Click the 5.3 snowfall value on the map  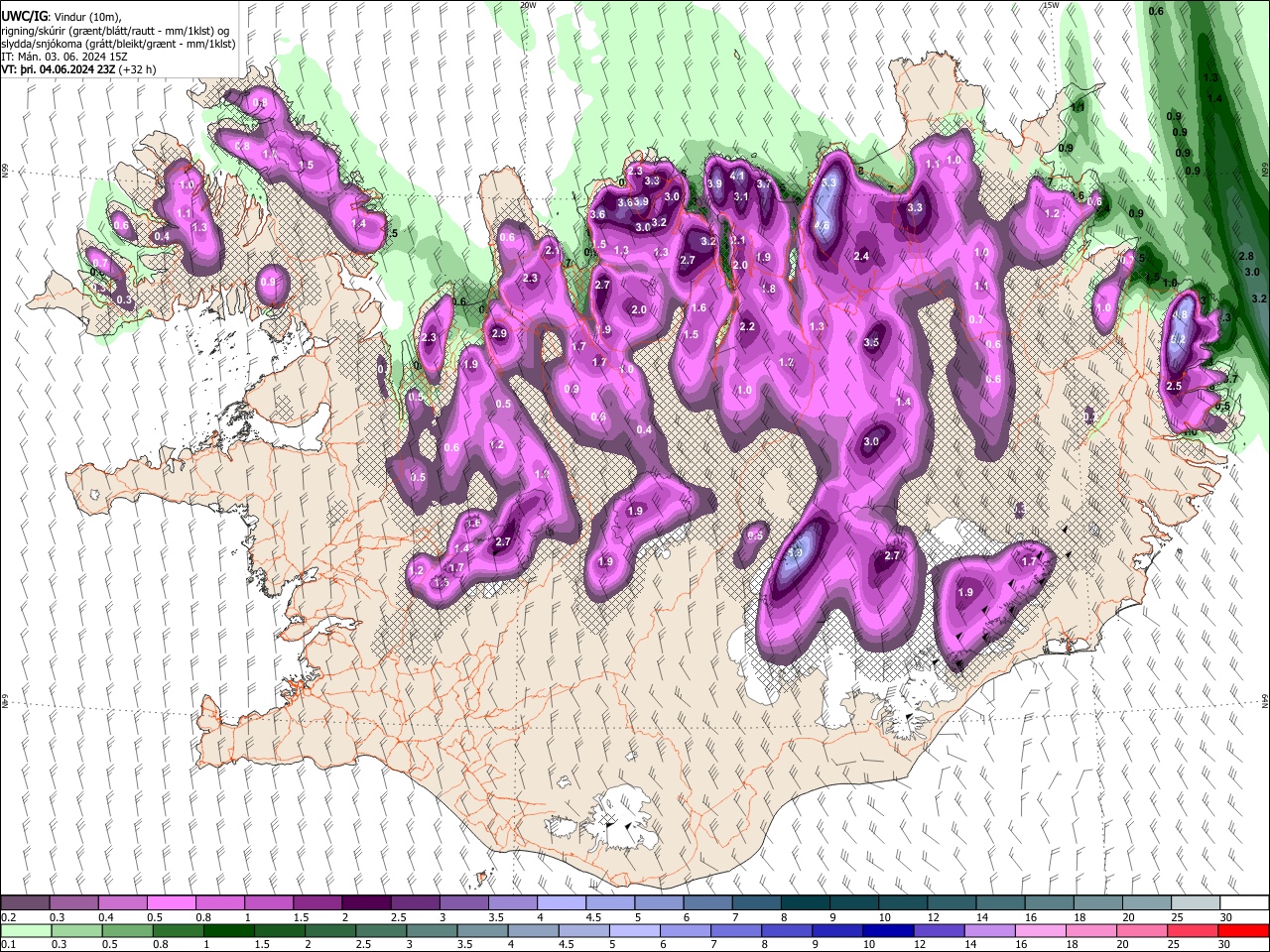click(x=829, y=183)
